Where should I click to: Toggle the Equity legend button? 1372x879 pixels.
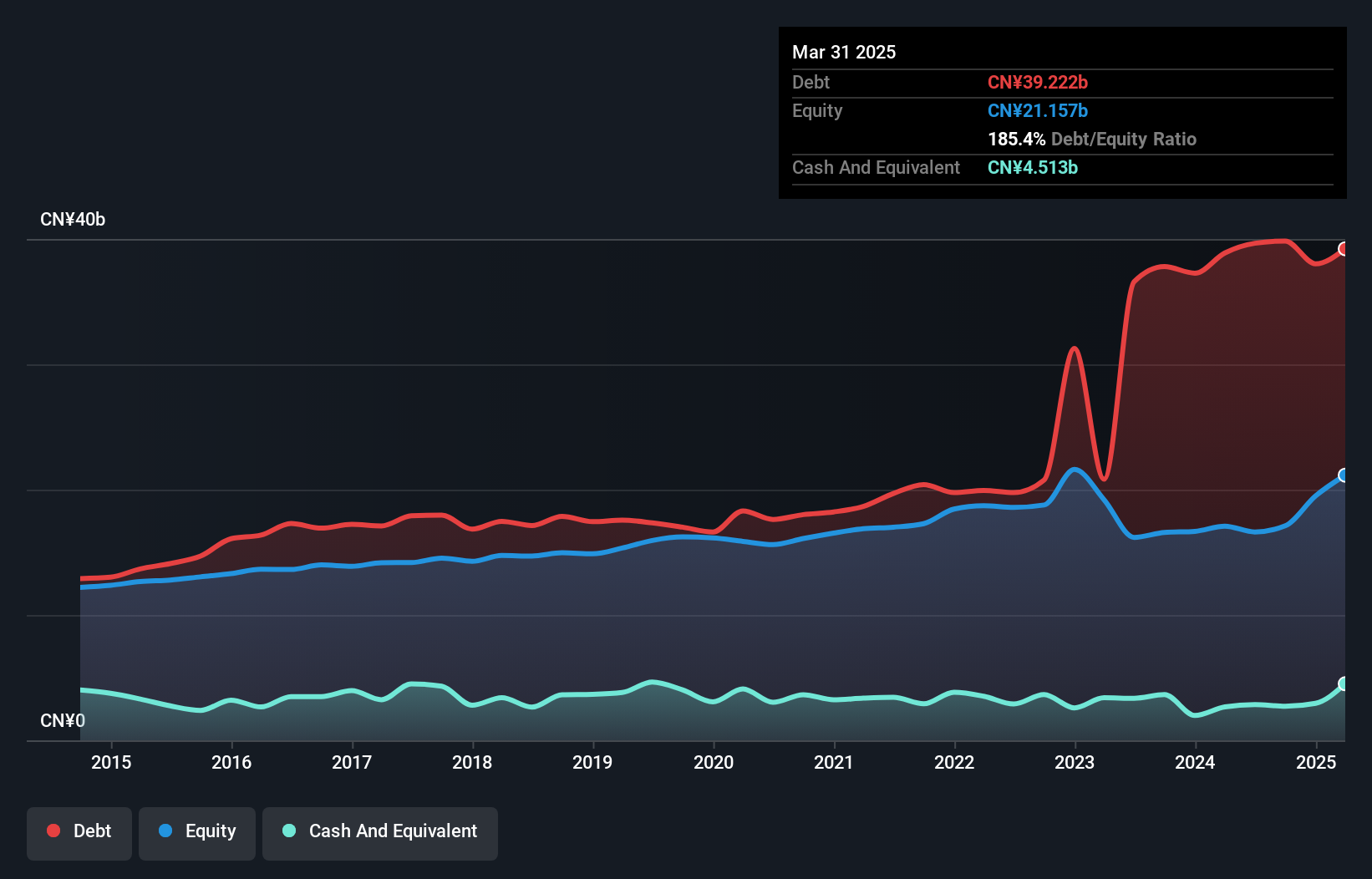(x=197, y=833)
